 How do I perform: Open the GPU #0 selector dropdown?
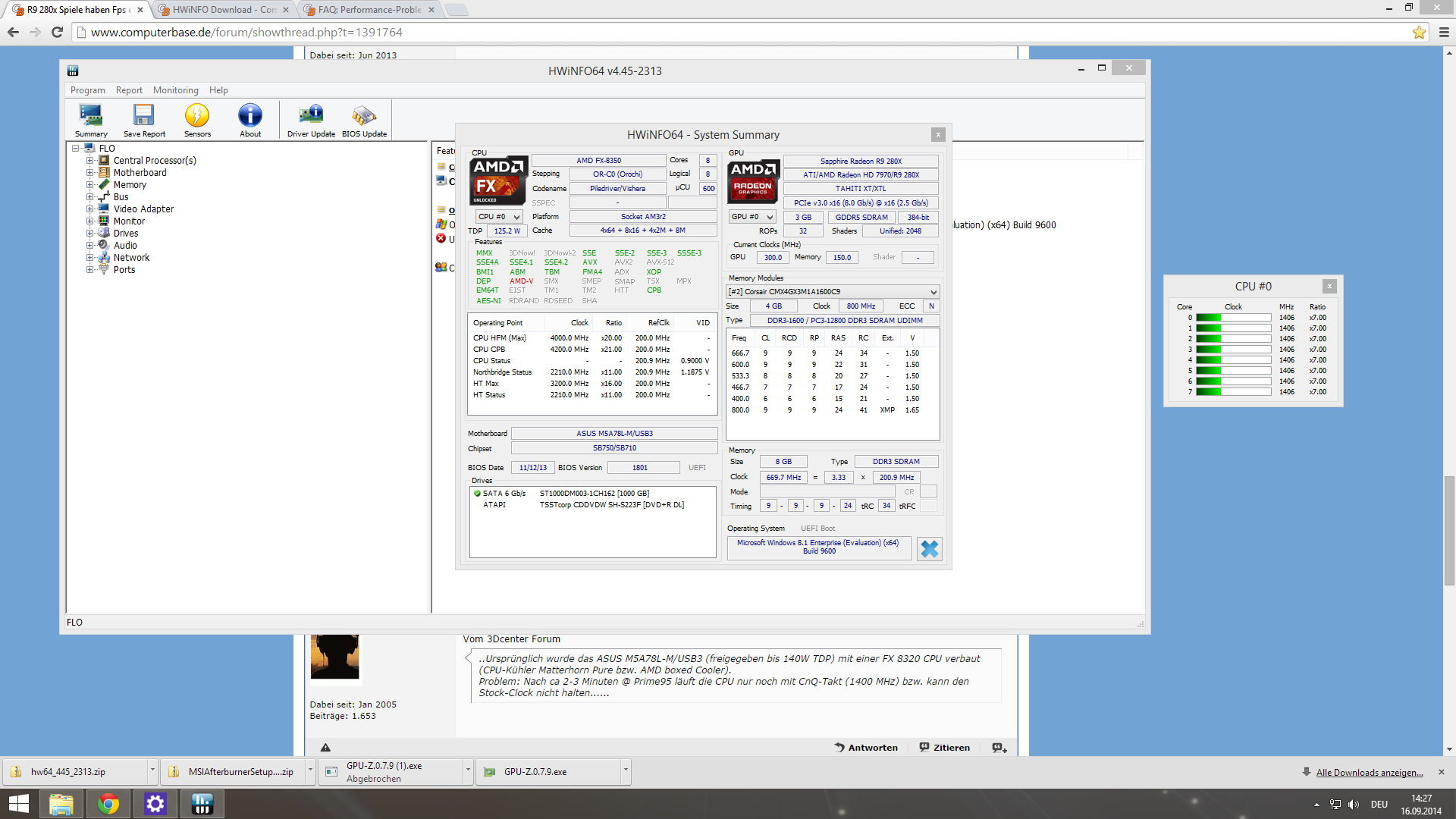click(752, 217)
